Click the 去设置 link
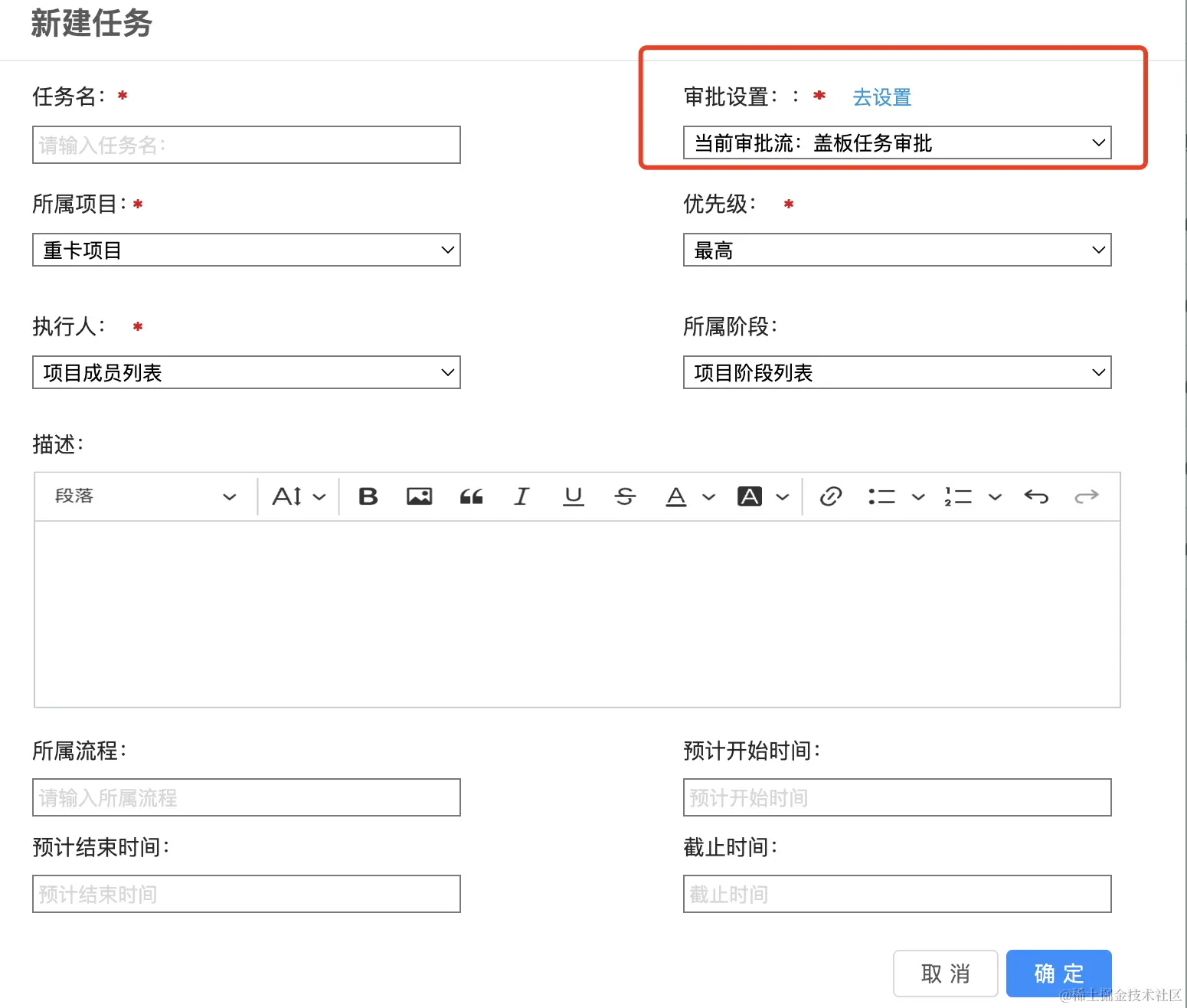The height and width of the screenshot is (1008, 1187). coord(882,97)
